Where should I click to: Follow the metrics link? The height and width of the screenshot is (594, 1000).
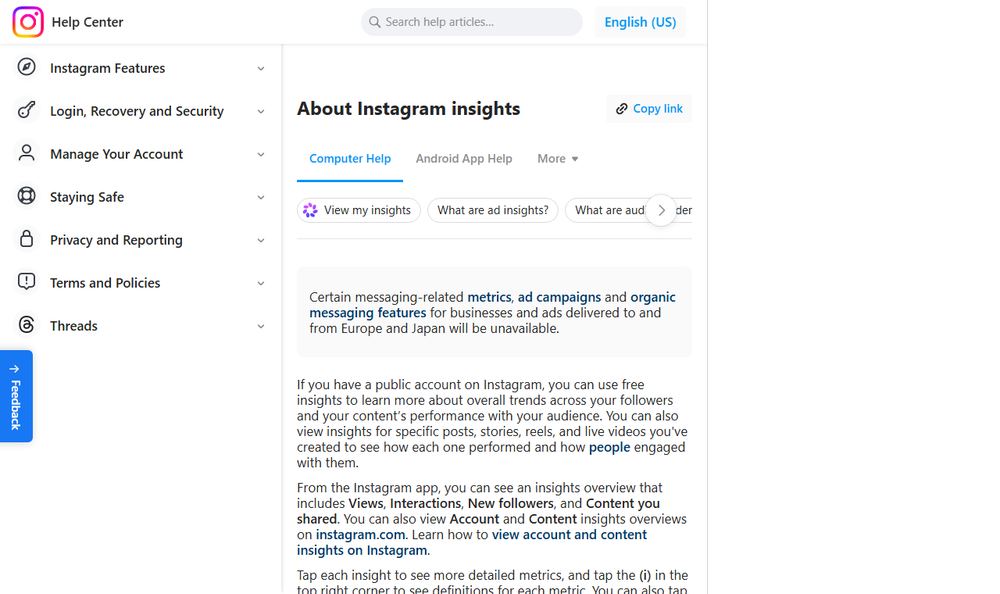click(x=489, y=297)
